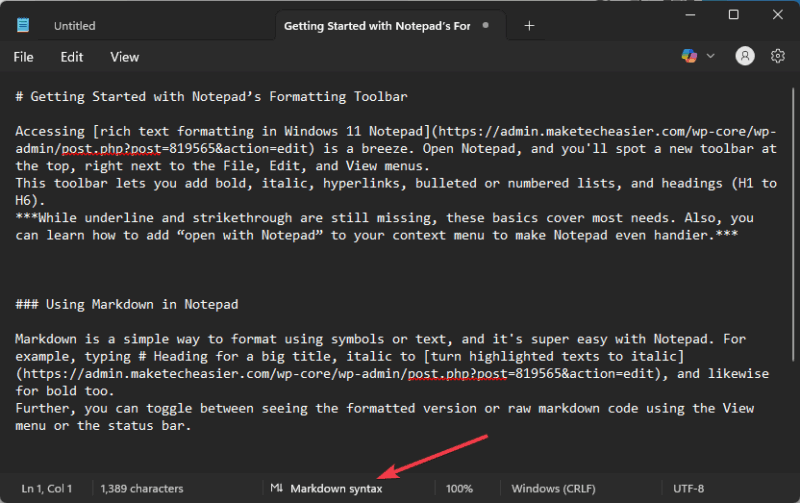Viewport: 800px width, 503px height.
Task: Click the 'menu or the status bar.' line
Action: (103, 425)
